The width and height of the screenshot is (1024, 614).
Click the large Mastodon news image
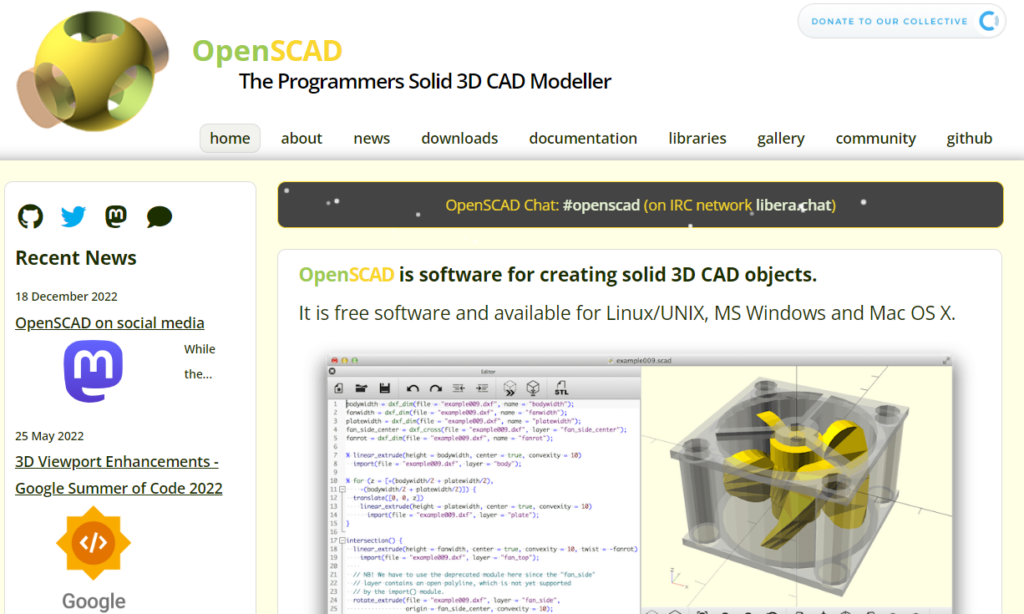[x=93, y=371]
